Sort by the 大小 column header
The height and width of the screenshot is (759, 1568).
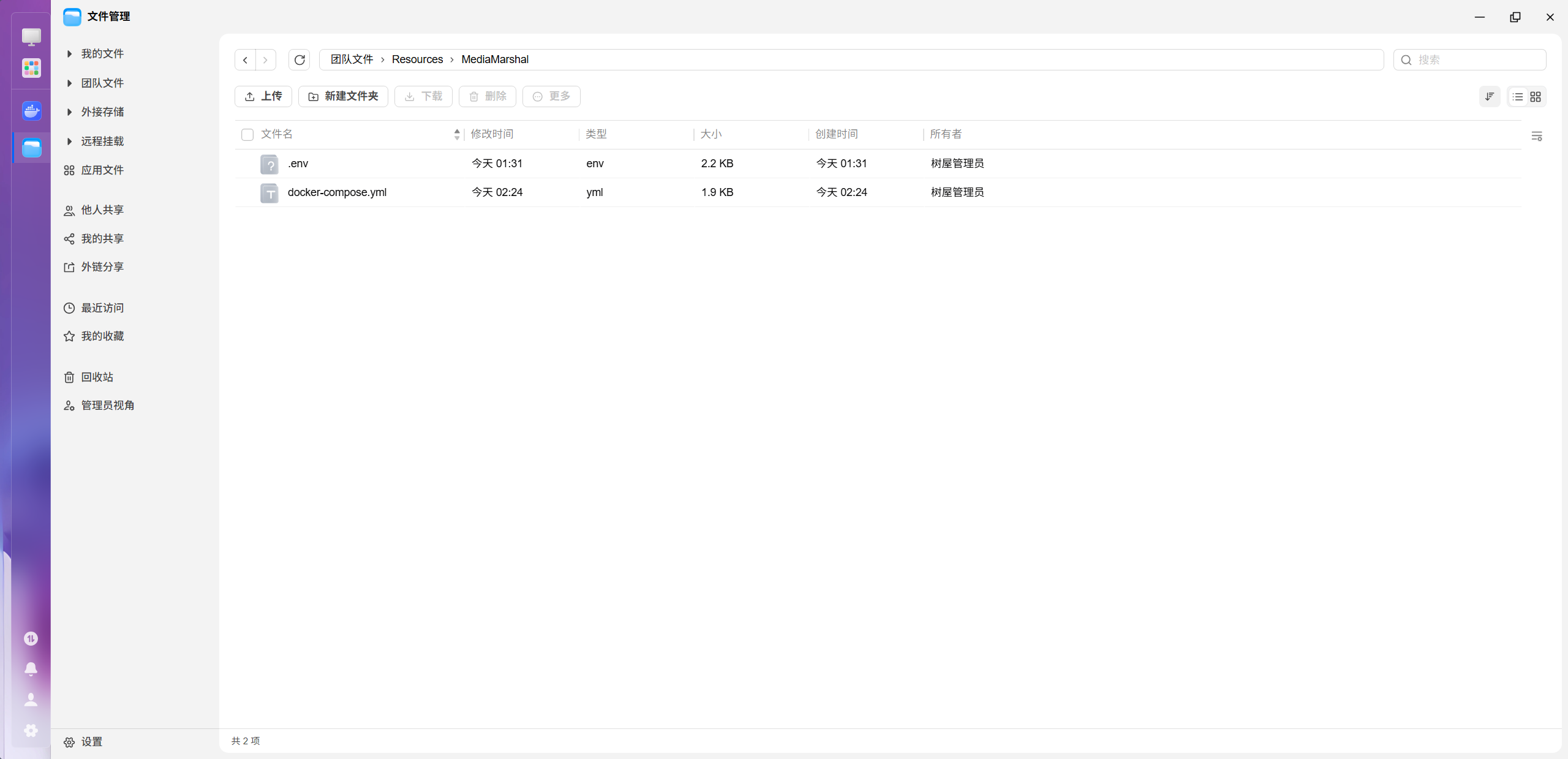pos(710,134)
